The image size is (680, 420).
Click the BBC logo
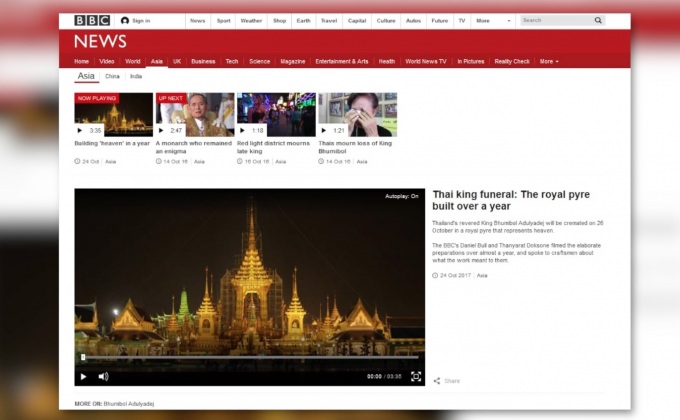[x=92, y=20]
